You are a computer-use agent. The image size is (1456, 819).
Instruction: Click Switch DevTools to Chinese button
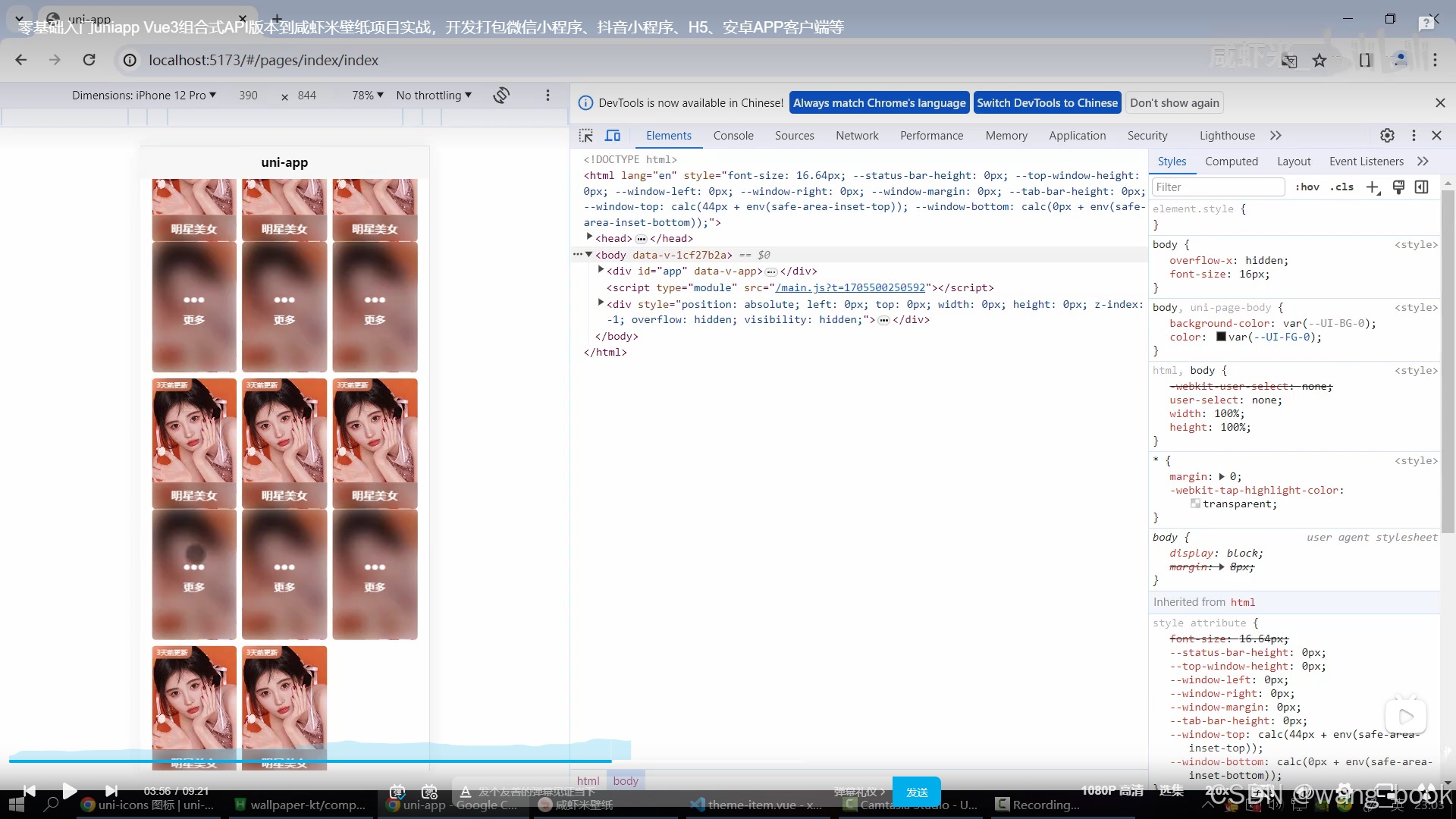1047,102
